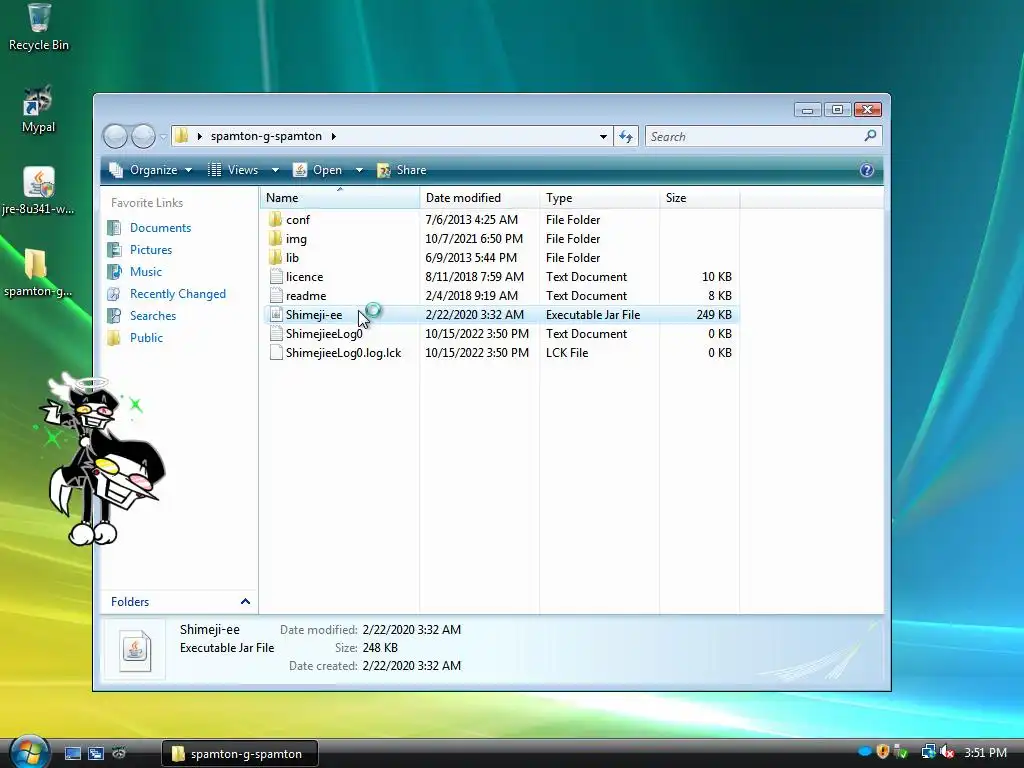Click the network tray icon
The image size is (1024, 768).
pyautogui.click(x=928, y=752)
